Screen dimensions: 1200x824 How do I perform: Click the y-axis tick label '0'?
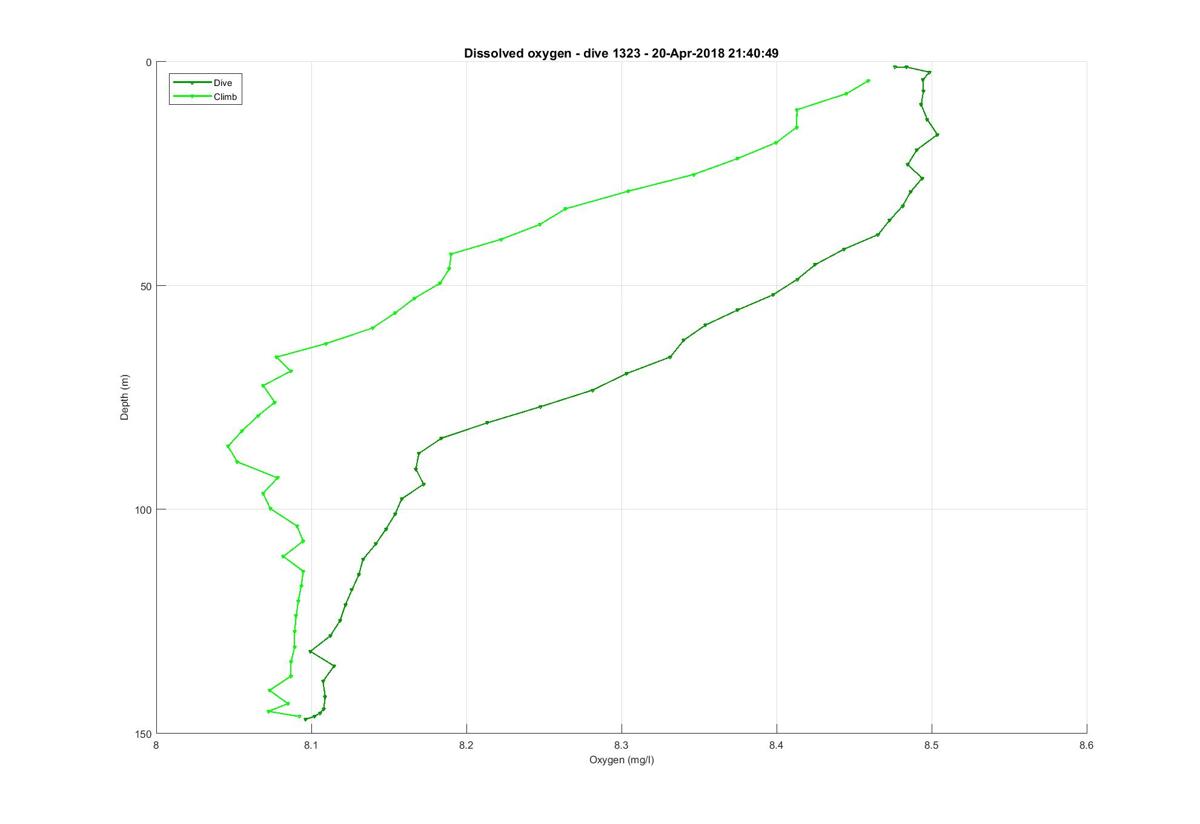(148, 62)
